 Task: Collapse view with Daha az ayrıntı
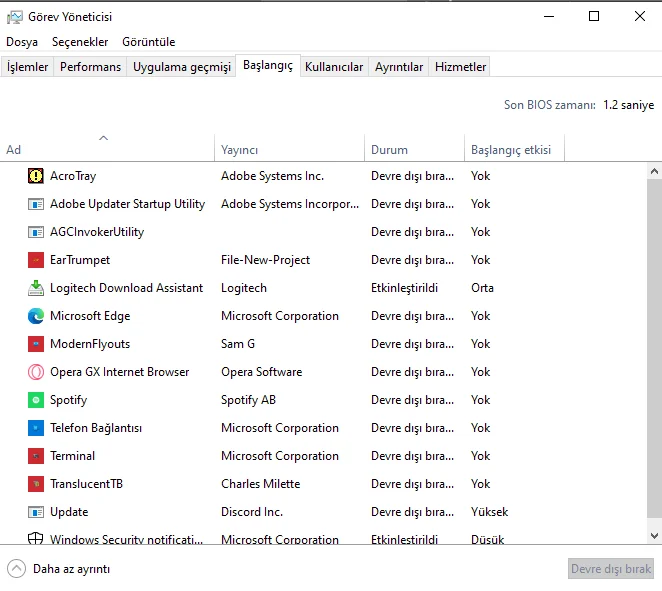59,569
